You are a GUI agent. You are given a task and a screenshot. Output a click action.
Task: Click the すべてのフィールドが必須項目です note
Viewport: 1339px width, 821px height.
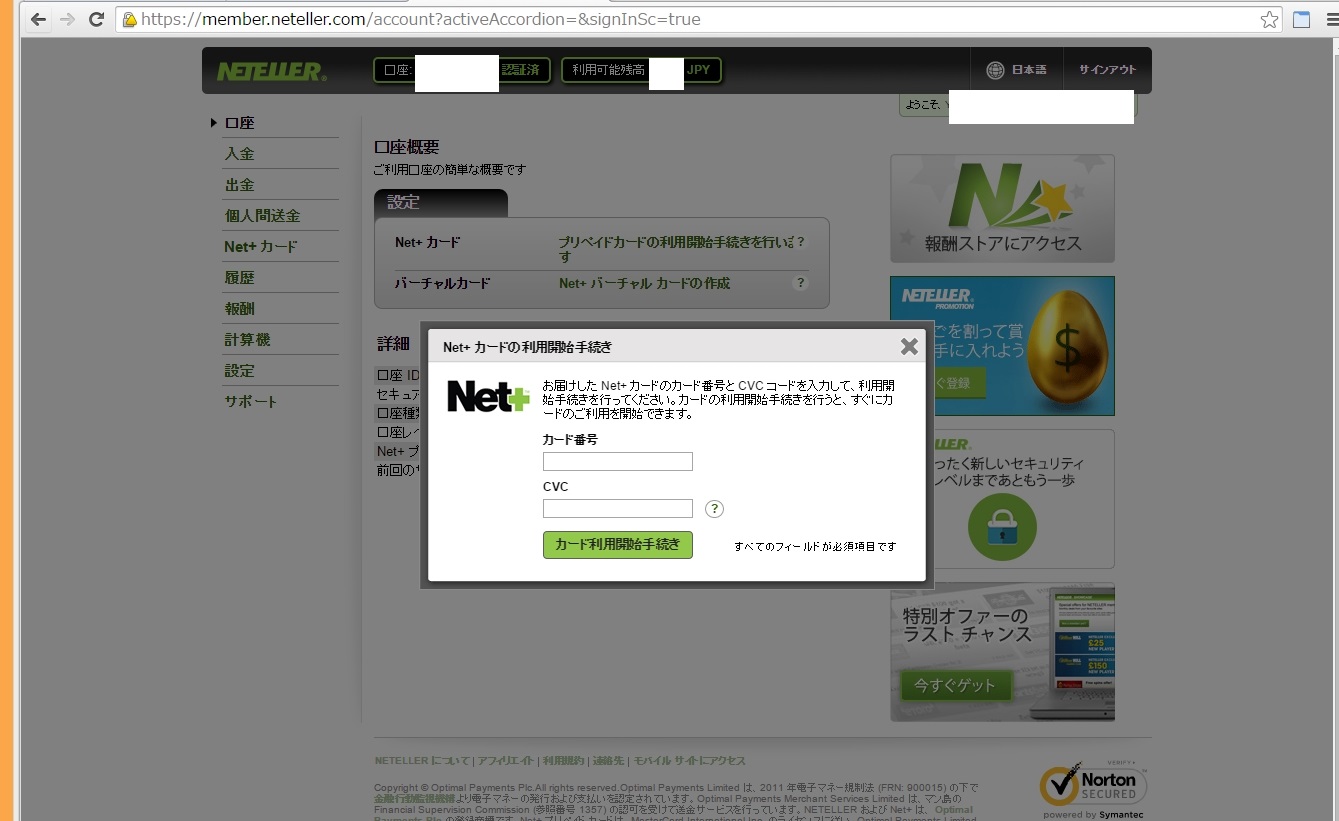click(x=815, y=547)
